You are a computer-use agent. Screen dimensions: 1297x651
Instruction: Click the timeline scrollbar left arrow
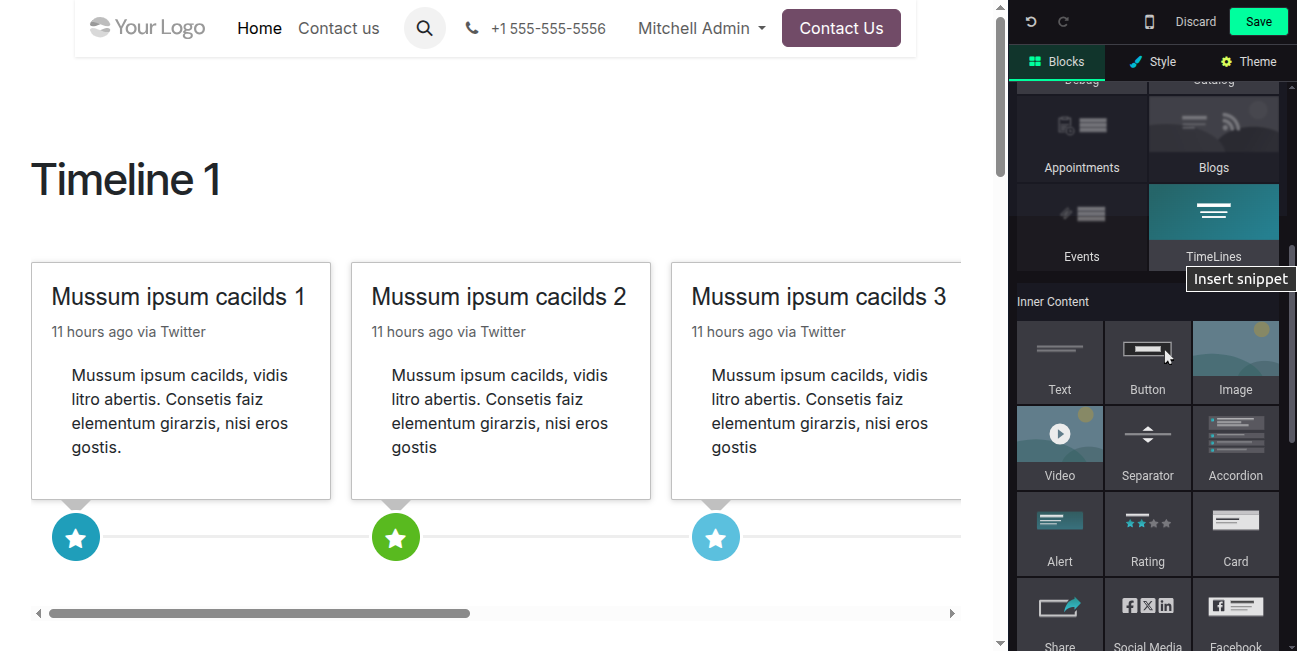click(x=39, y=613)
